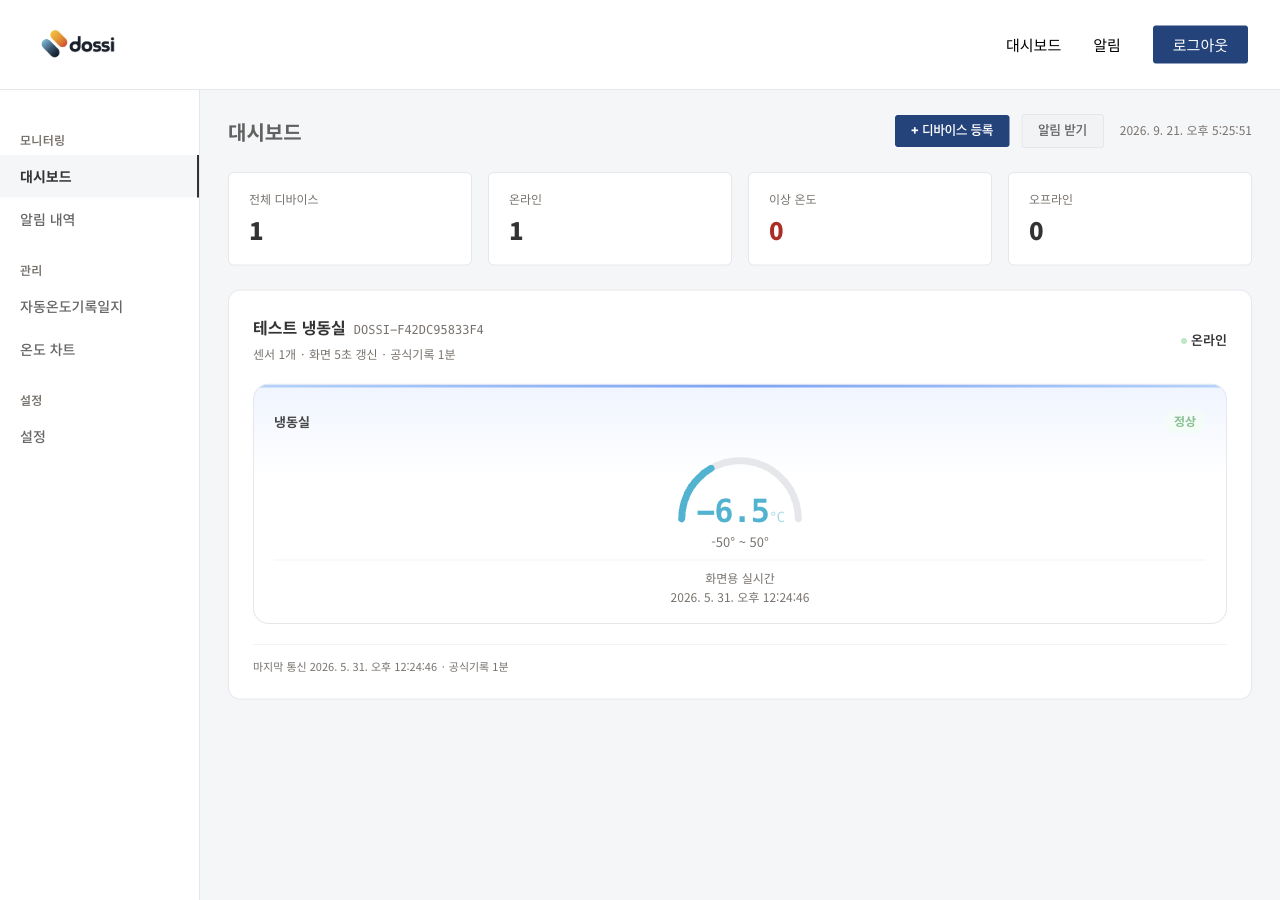Open 설정 page in the sidebar
This screenshot has width=1280, height=900.
(99, 436)
